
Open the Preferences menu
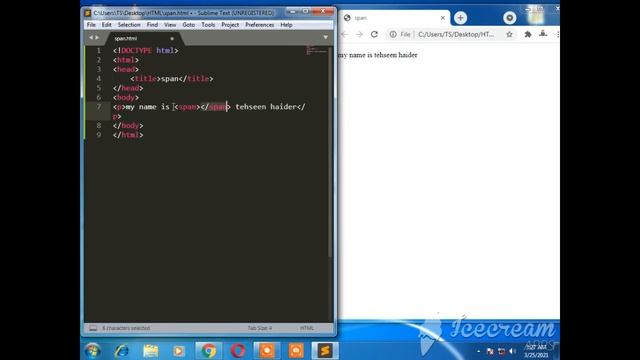[260, 25]
